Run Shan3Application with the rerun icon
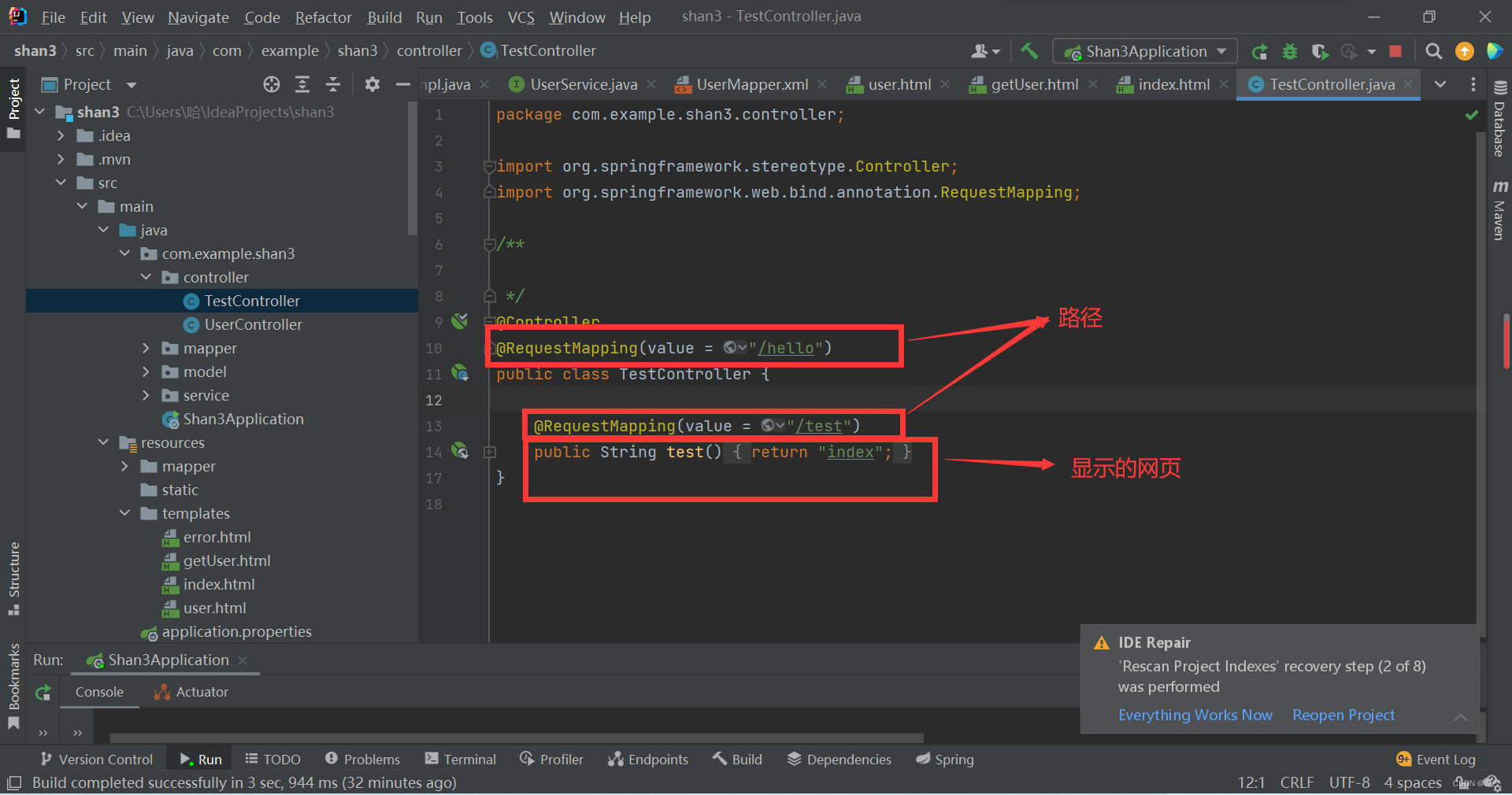The width and height of the screenshot is (1512, 795). (1259, 51)
